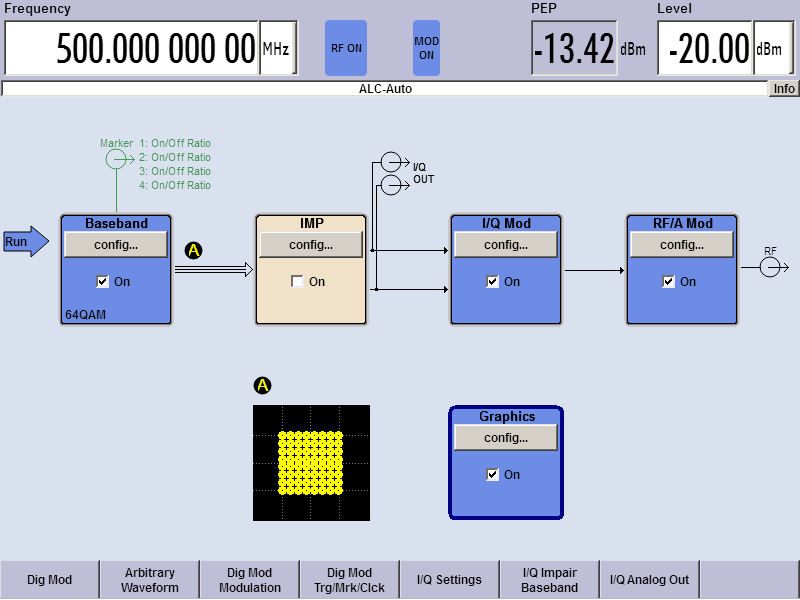Click the 64QAM label in Baseband block

(x=85, y=315)
